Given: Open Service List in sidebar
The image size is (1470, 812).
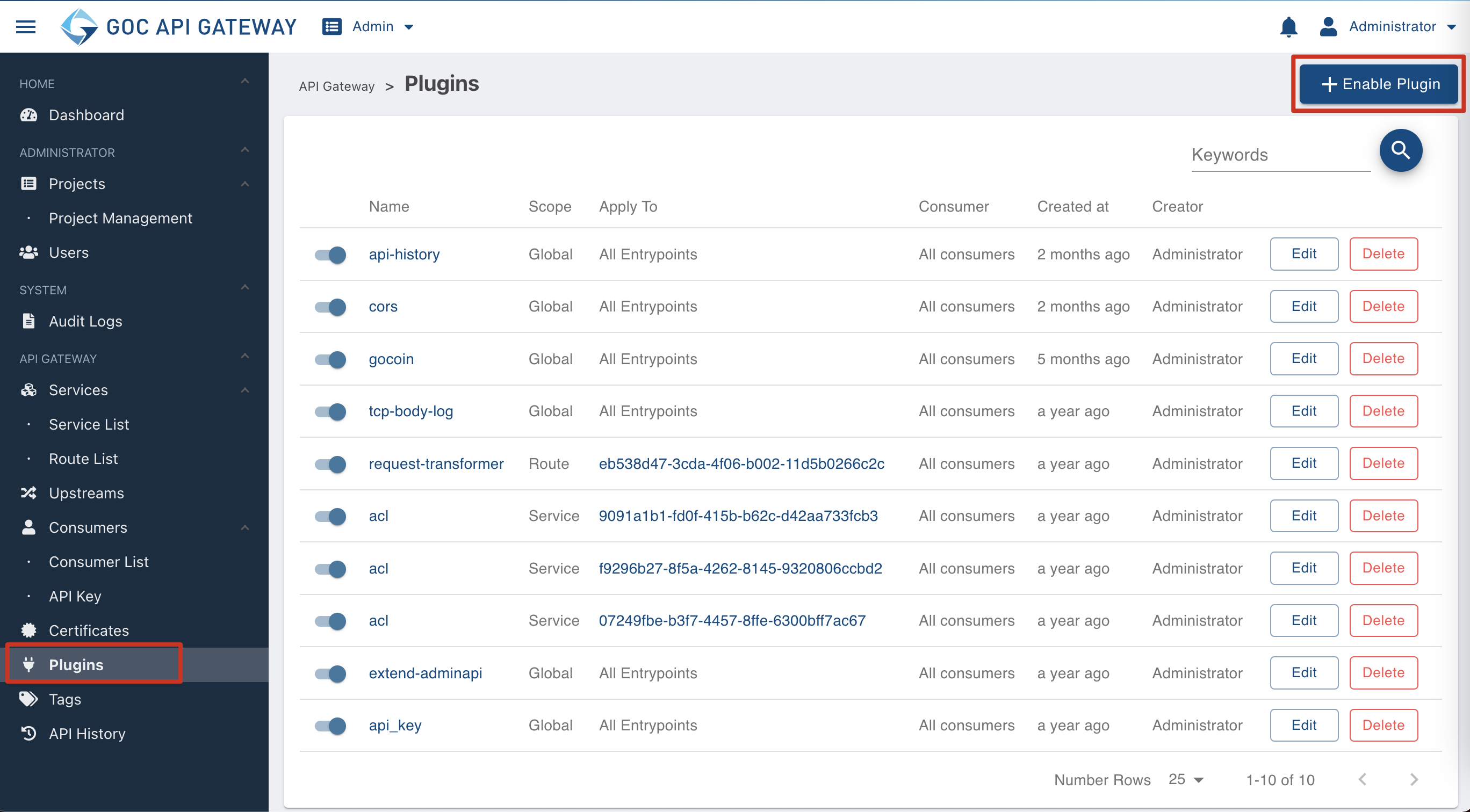Looking at the screenshot, I should tap(89, 424).
